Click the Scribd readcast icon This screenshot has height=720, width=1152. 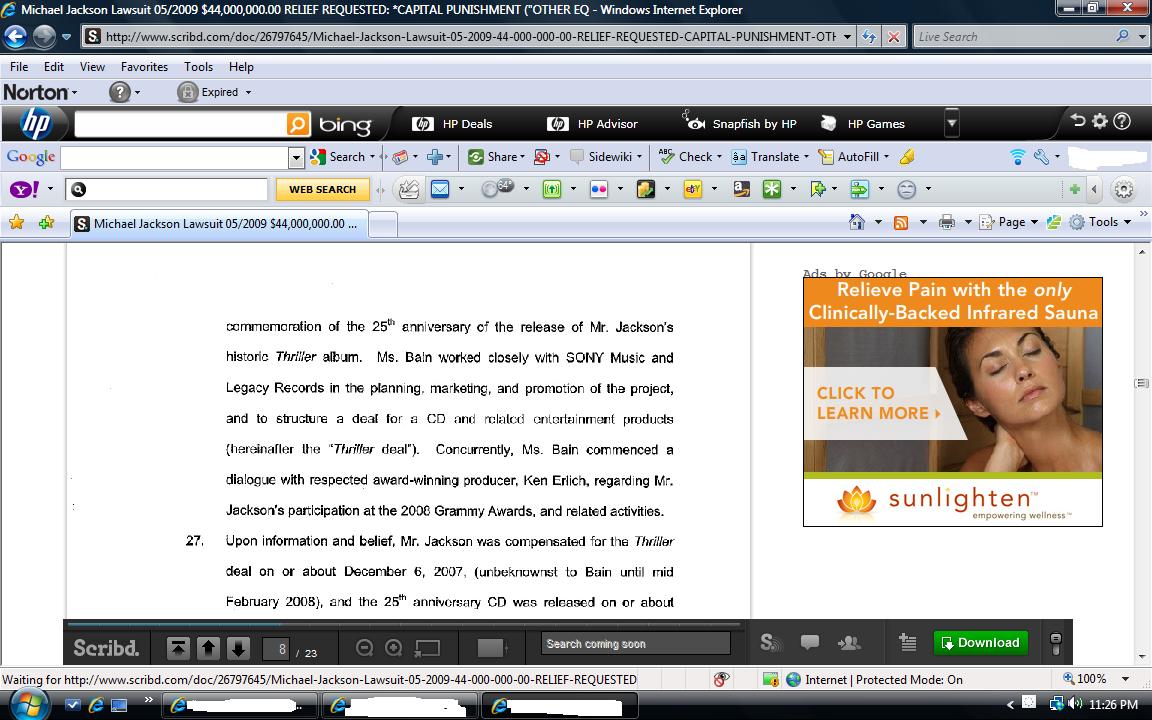pyautogui.click(x=770, y=643)
